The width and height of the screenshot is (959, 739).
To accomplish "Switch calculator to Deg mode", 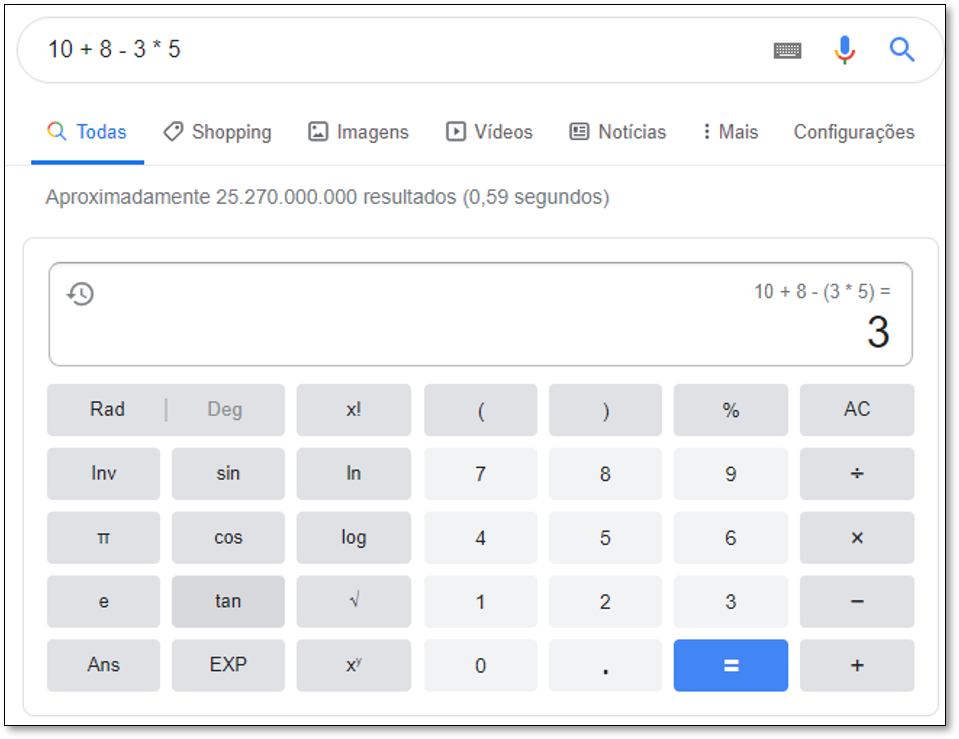I will tap(225, 410).
